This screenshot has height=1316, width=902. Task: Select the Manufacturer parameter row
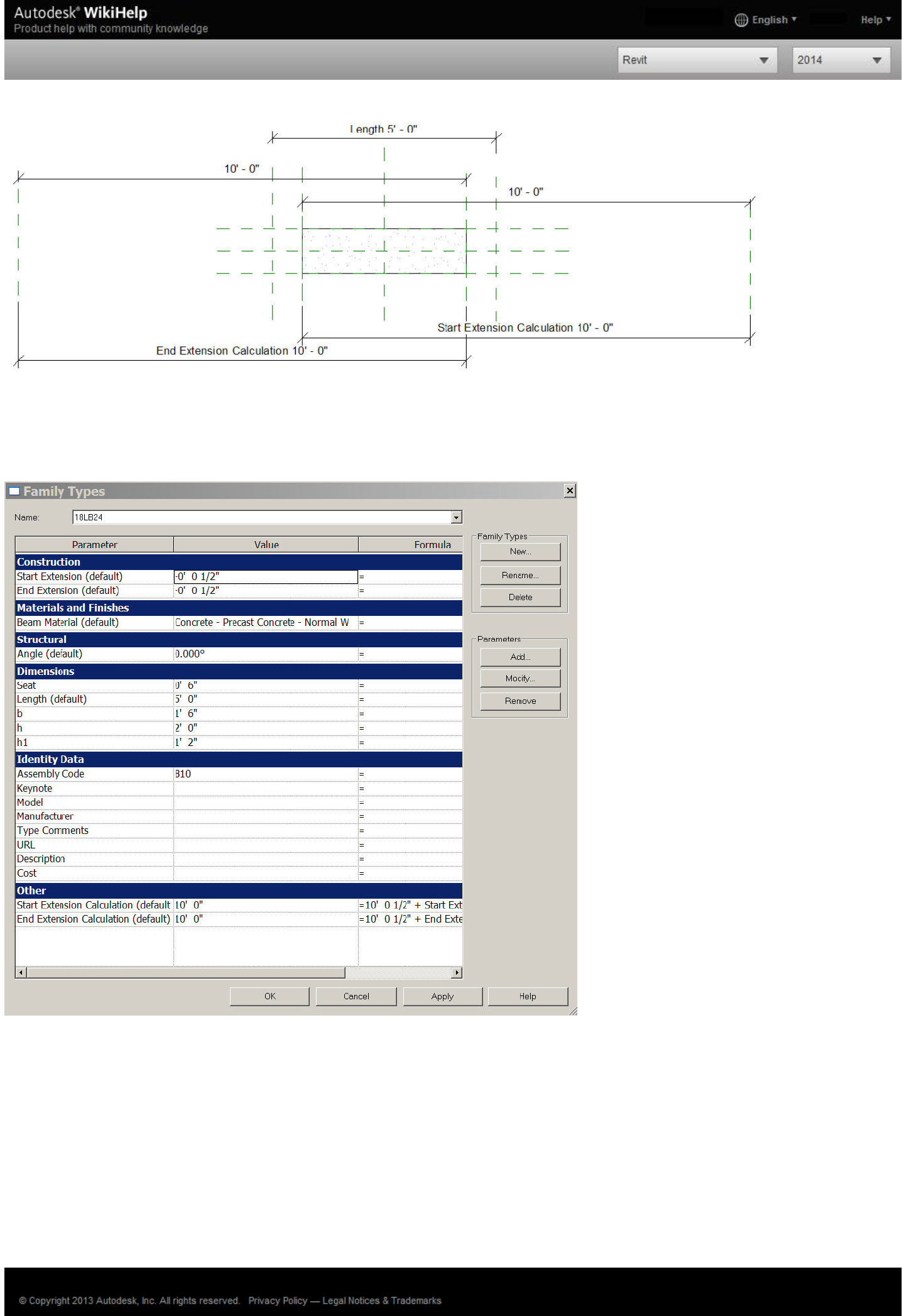[239, 816]
